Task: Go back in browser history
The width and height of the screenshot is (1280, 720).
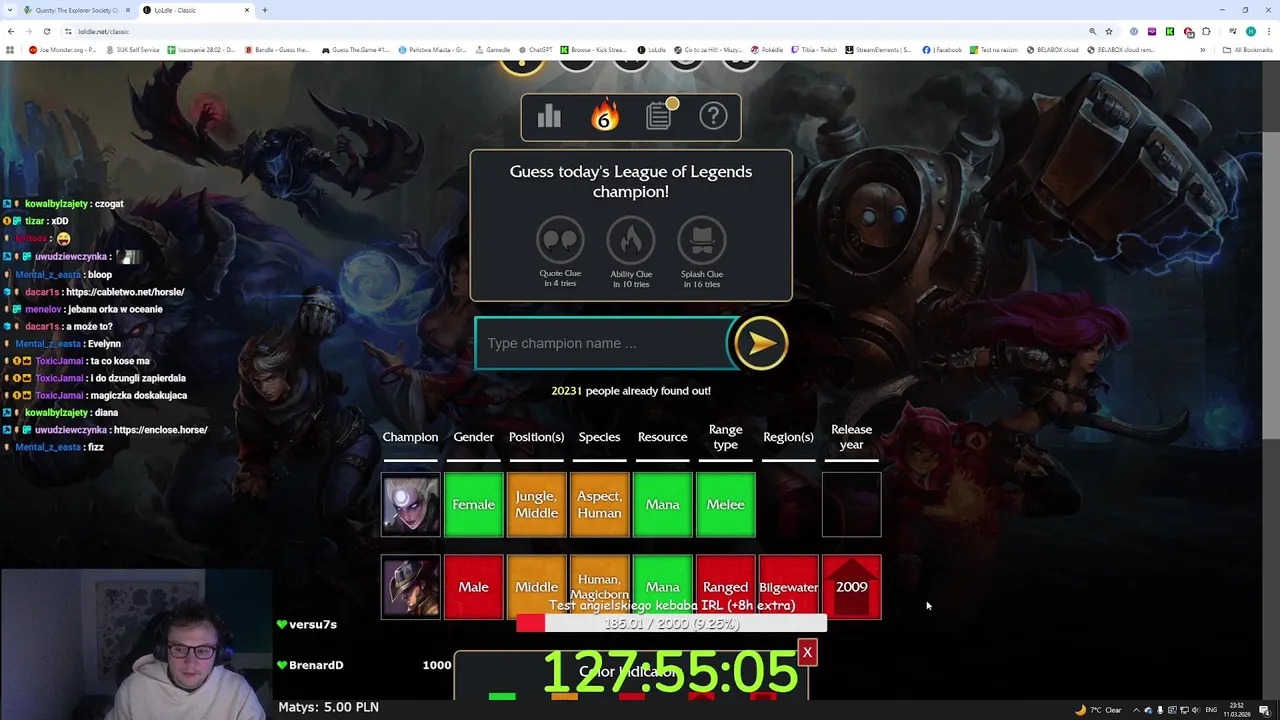Action: point(11,31)
